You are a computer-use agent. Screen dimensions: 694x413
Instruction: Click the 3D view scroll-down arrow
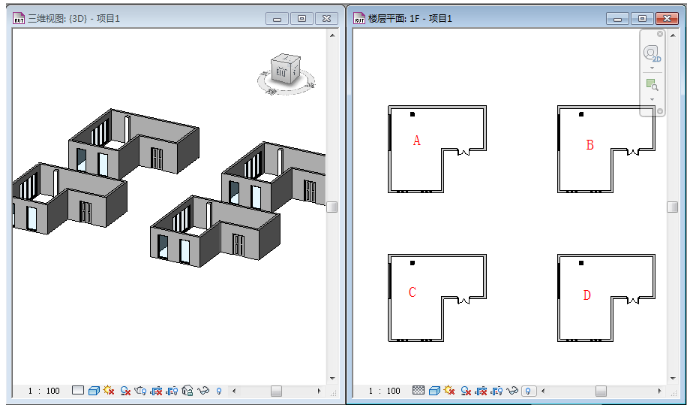(332, 378)
